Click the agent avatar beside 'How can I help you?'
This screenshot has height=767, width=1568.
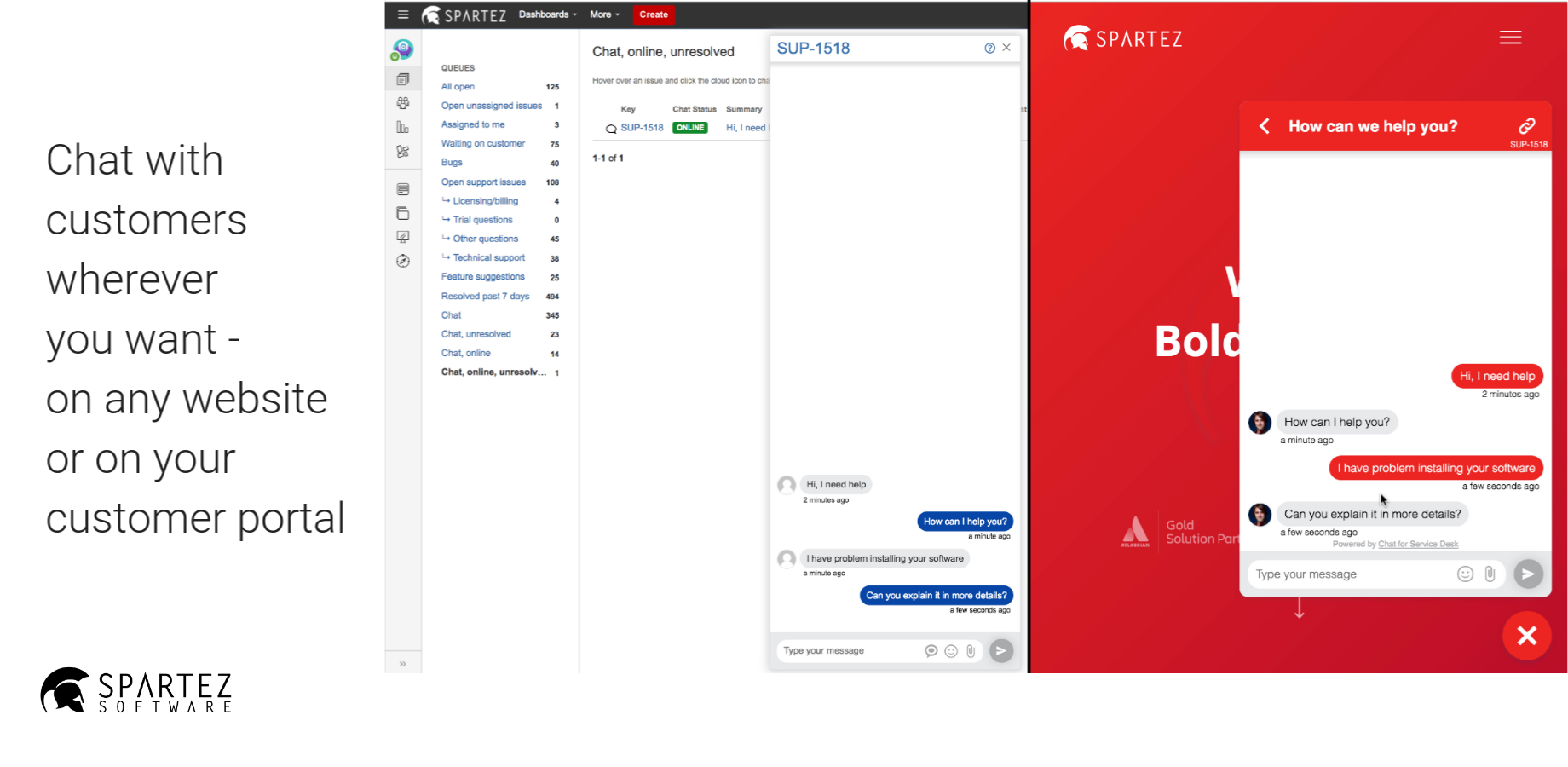click(x=1260, y=422)
